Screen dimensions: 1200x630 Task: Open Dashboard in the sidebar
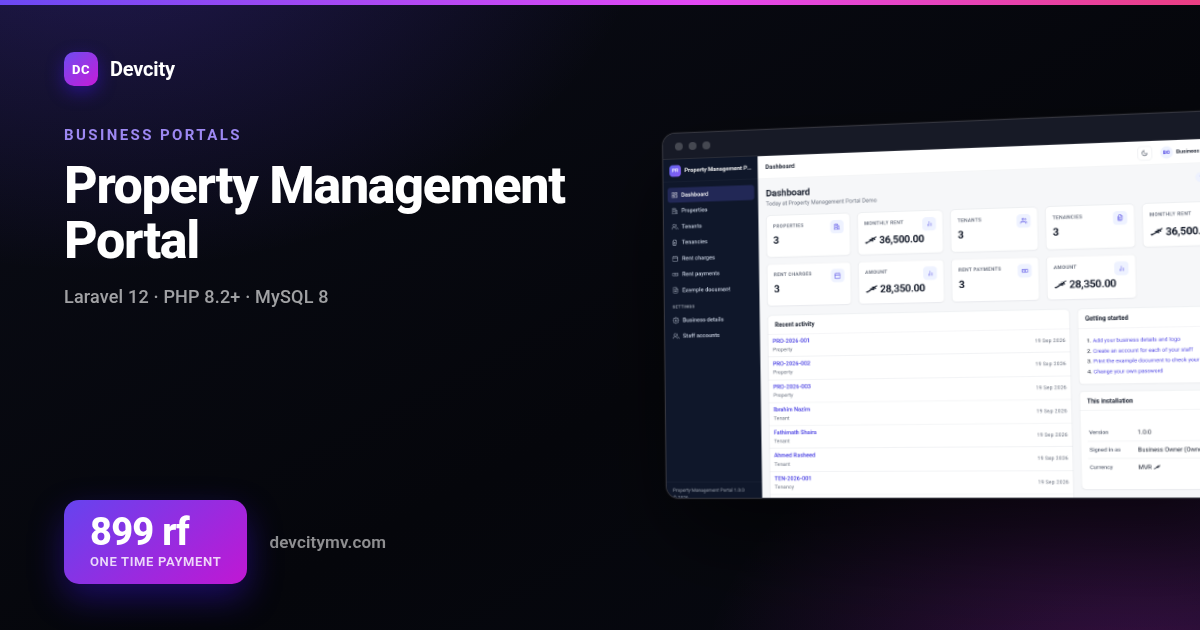point(711,194)
